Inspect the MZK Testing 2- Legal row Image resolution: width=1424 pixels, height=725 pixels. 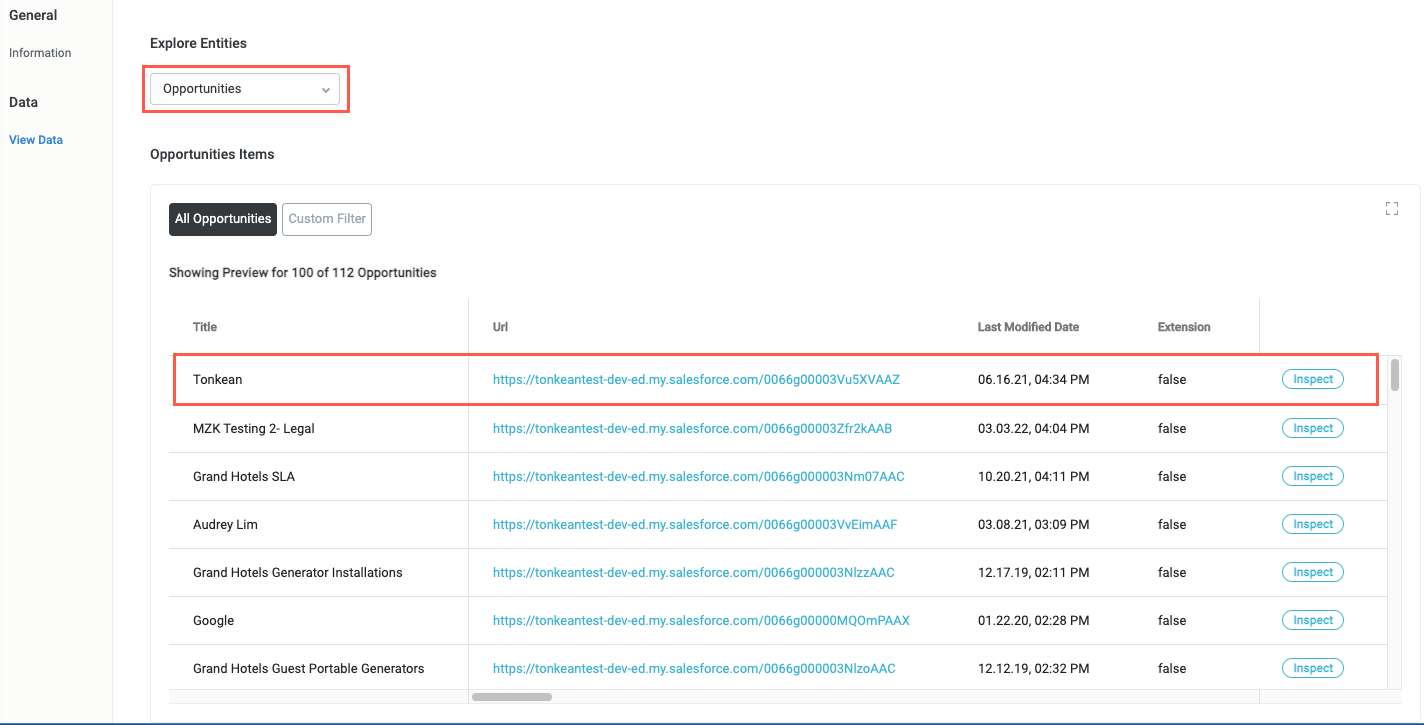pos(1312,428)
